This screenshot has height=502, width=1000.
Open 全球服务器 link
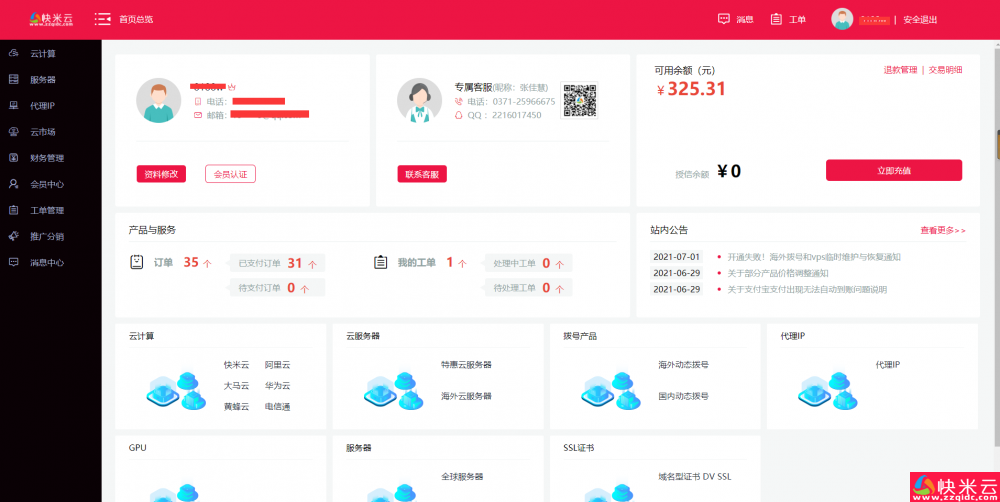point(462,476)
